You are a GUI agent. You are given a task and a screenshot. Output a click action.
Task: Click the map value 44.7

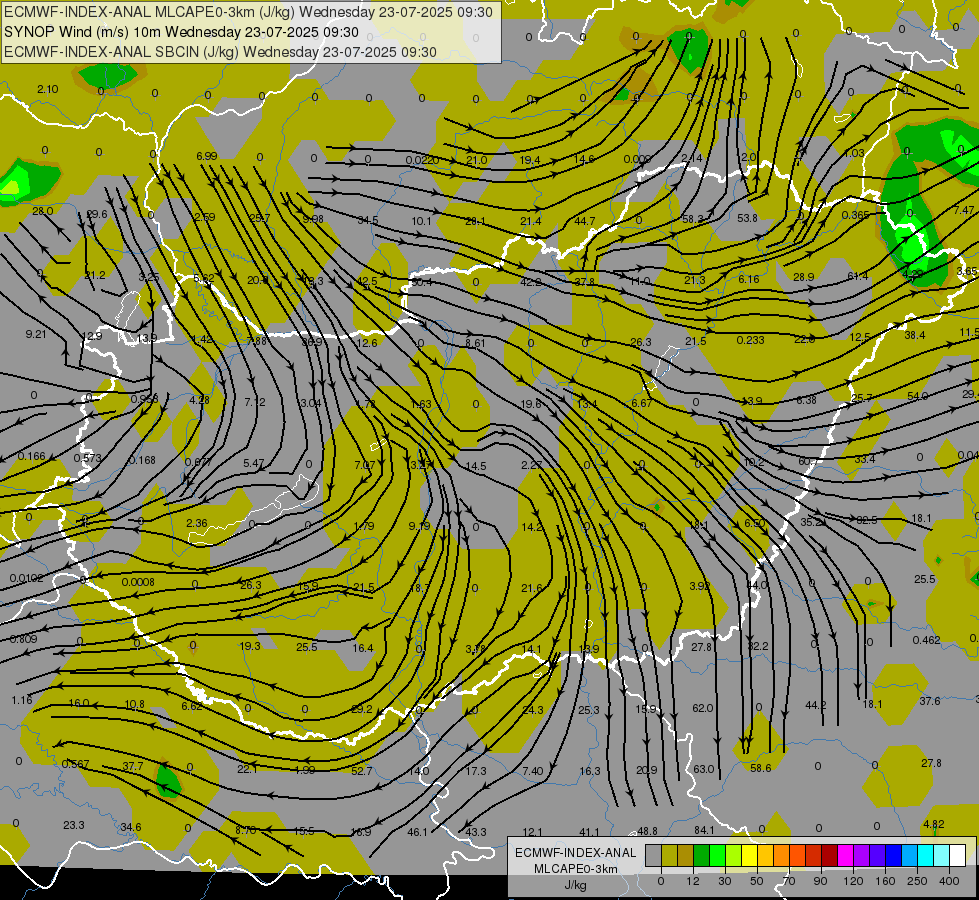[584, 221]
